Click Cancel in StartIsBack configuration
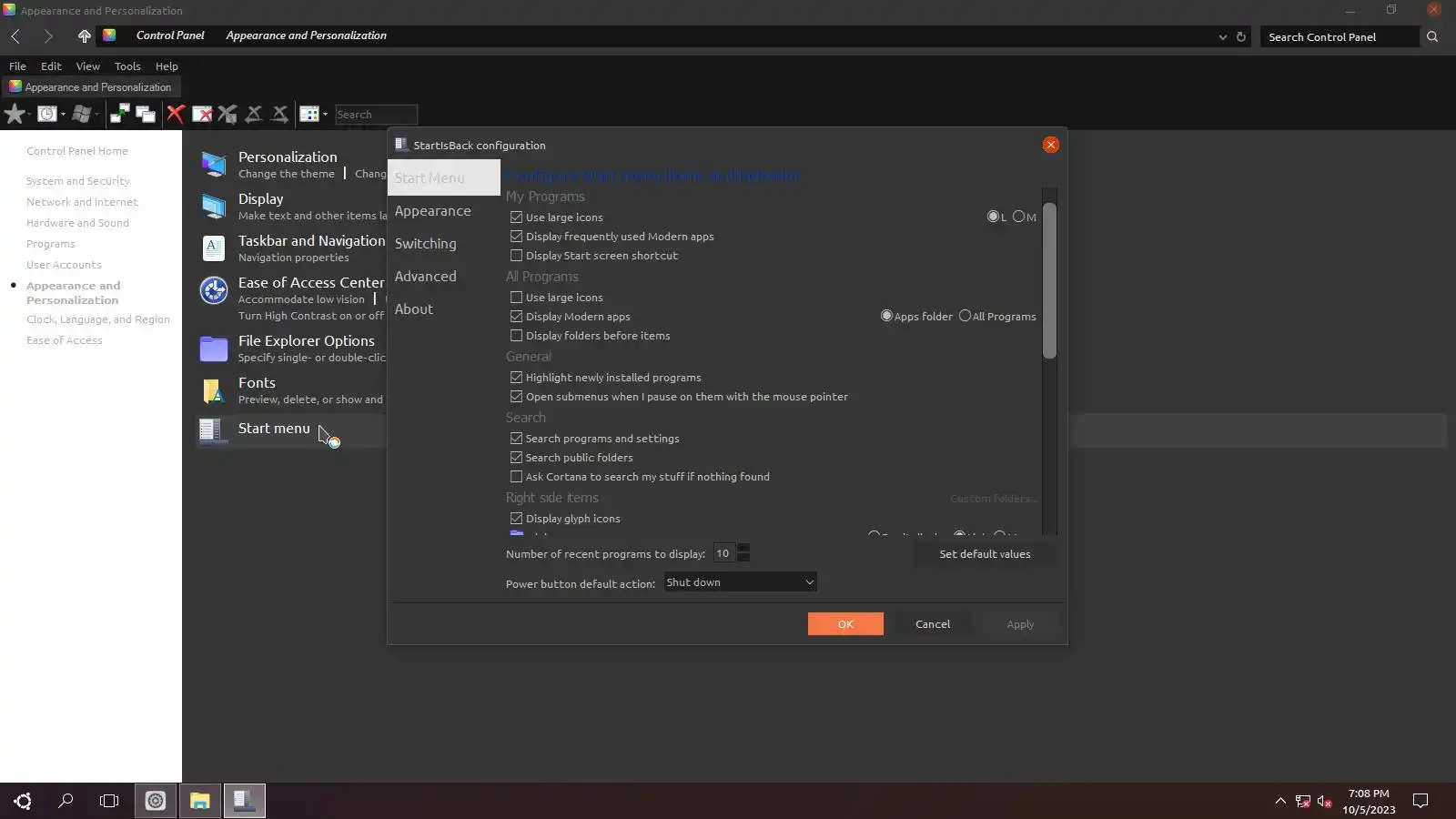Screen dimensions: 1456x819 click(x=933, y=624)
